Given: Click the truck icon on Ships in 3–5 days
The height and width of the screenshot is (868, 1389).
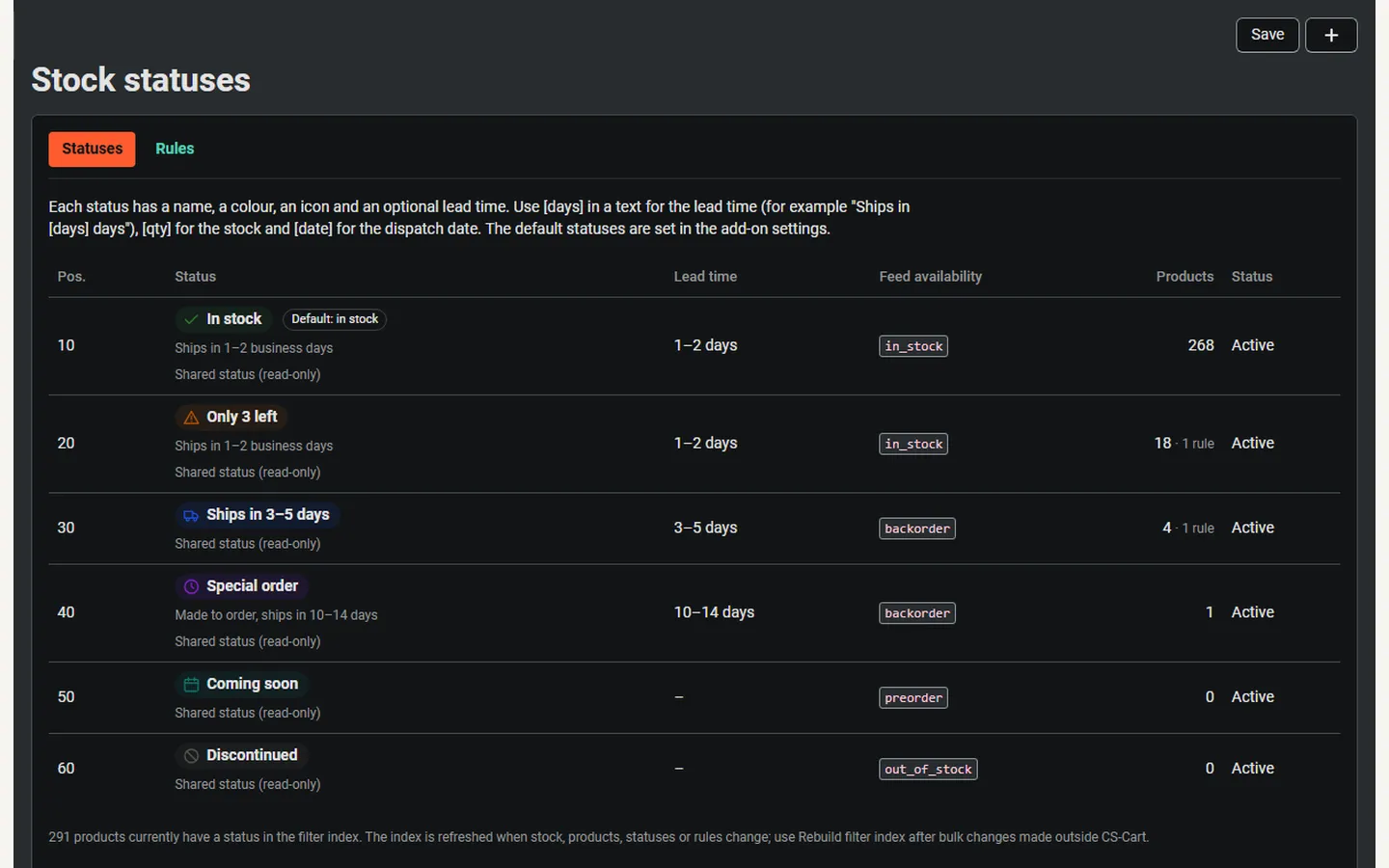Looking at the screenshot, I should [191, 515].
